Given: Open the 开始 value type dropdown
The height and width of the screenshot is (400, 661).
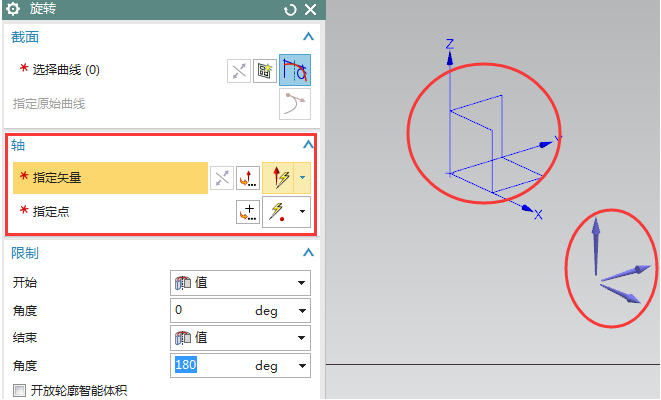Looking at the screenshot, I should click(x=240, y=283).
